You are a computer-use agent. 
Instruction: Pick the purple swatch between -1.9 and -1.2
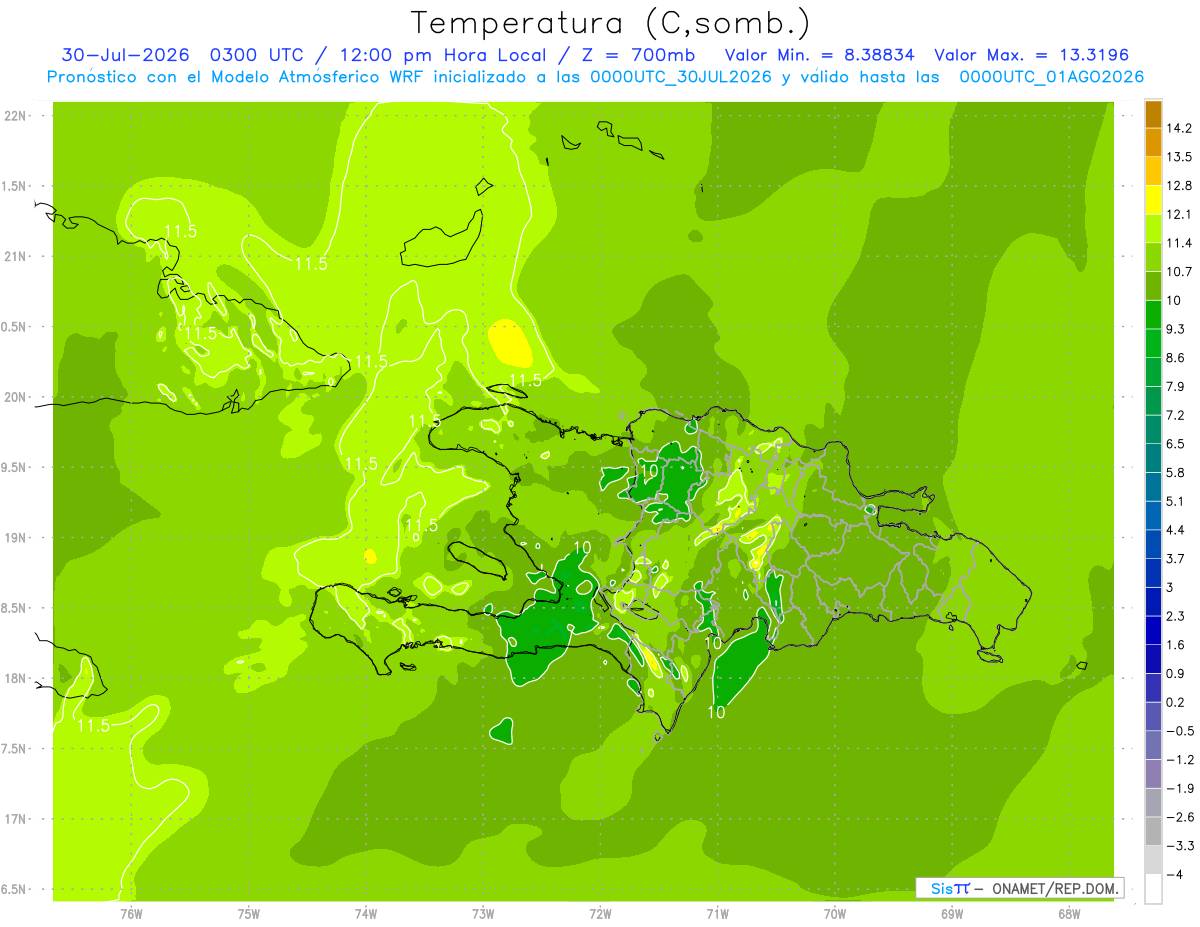[1153, 773]
